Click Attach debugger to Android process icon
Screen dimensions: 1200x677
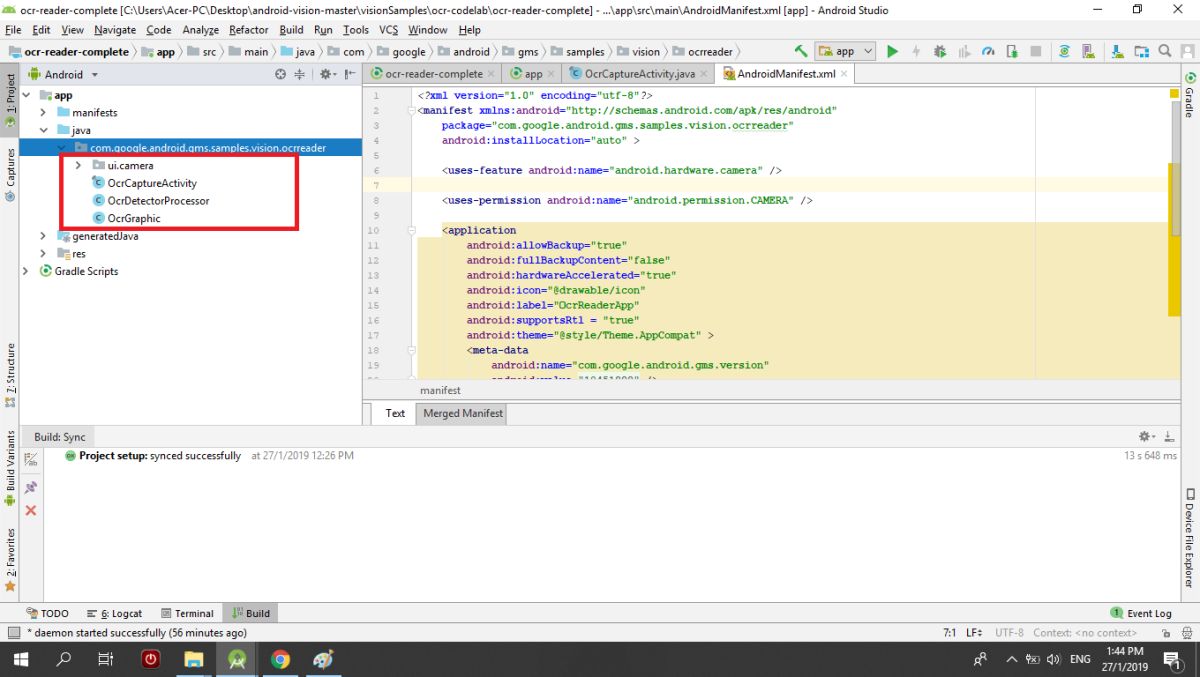click(1012, 51)
